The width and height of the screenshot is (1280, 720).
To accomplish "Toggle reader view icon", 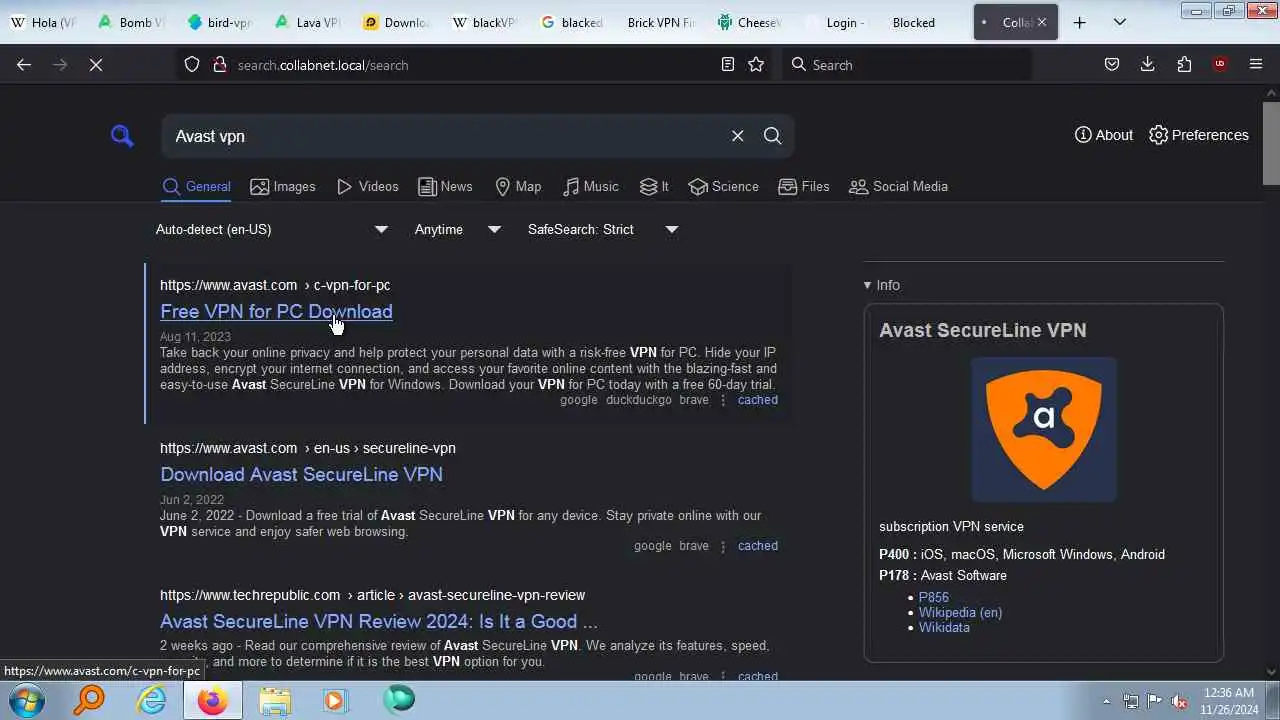I will [728, 64].
